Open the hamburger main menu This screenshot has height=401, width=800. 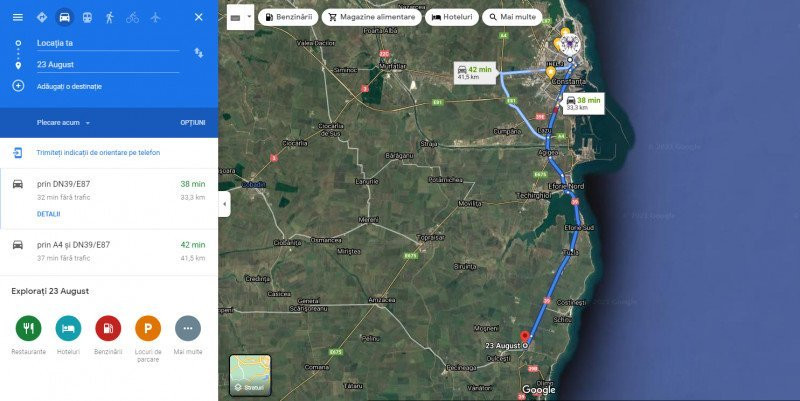18,17
